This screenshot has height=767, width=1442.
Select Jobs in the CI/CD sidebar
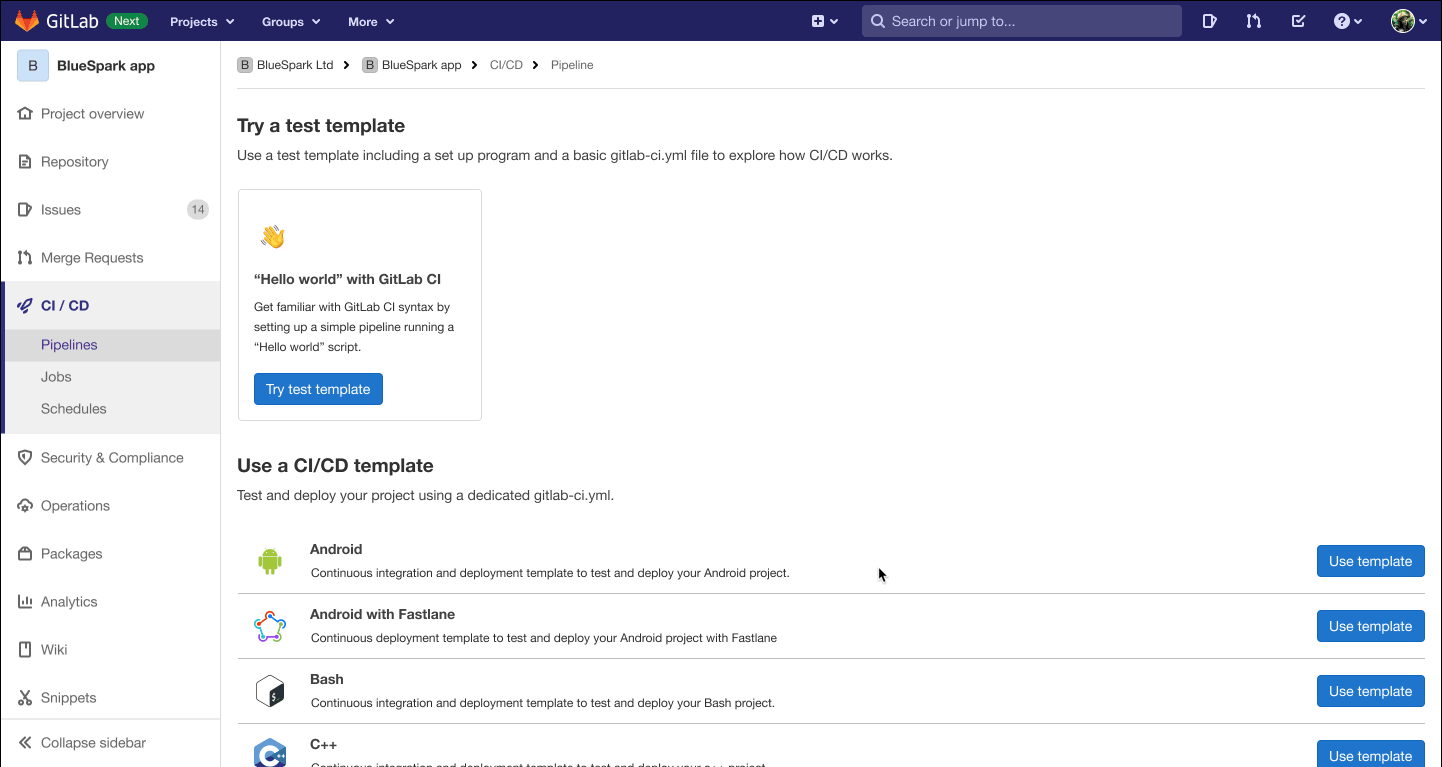(x=56, y=376)
